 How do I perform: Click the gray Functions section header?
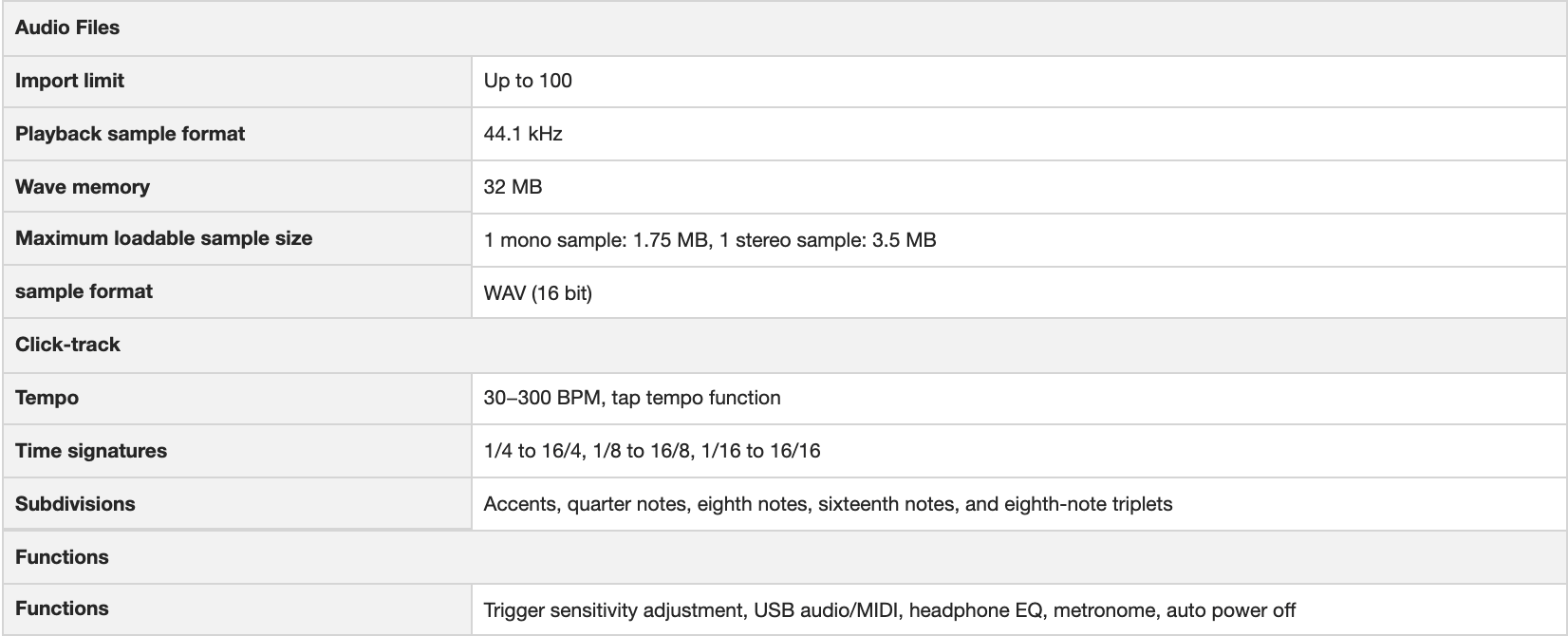coord(62,557)
